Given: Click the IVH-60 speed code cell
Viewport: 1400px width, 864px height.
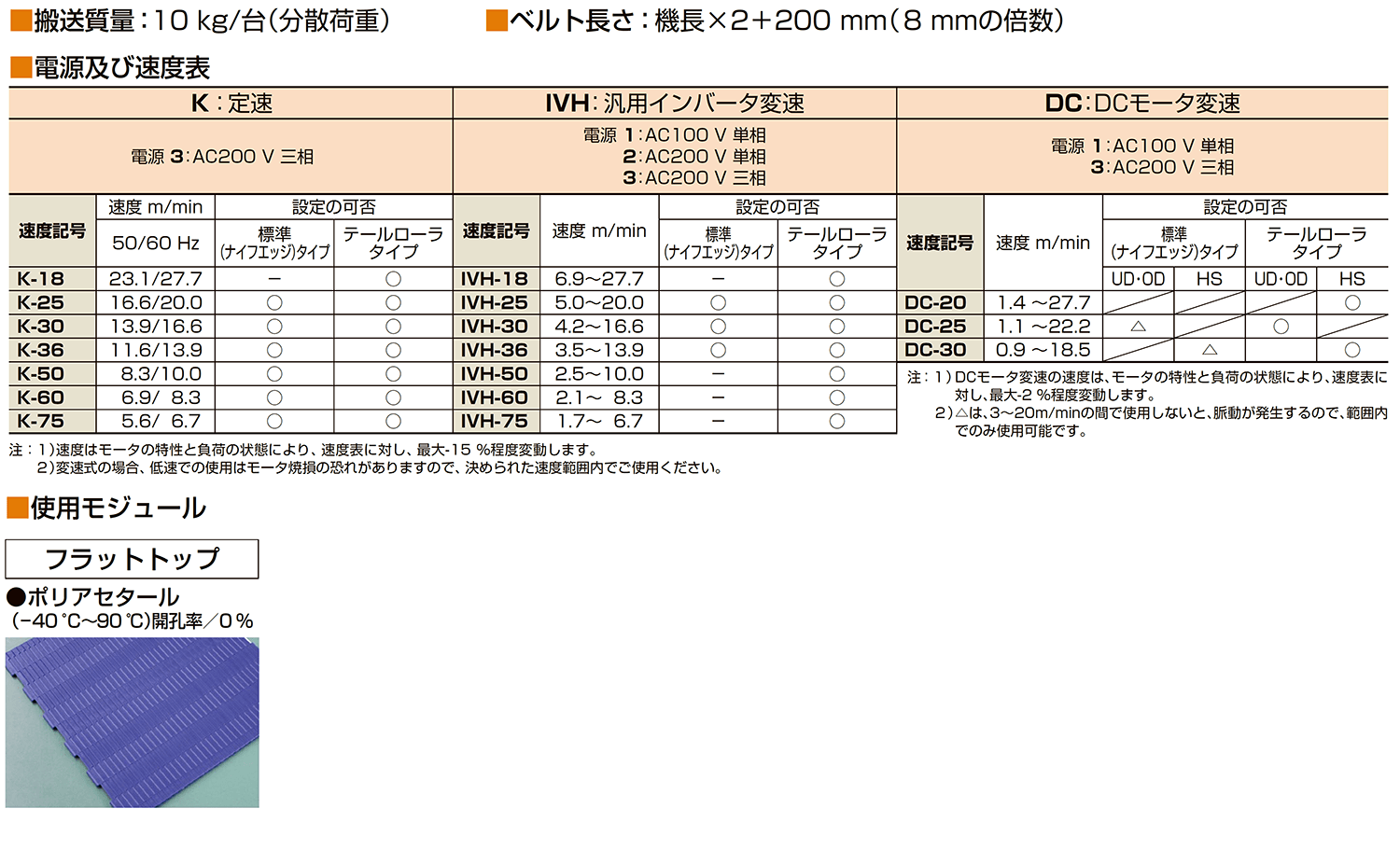Looking at the screenshot, I should [497, 397].
